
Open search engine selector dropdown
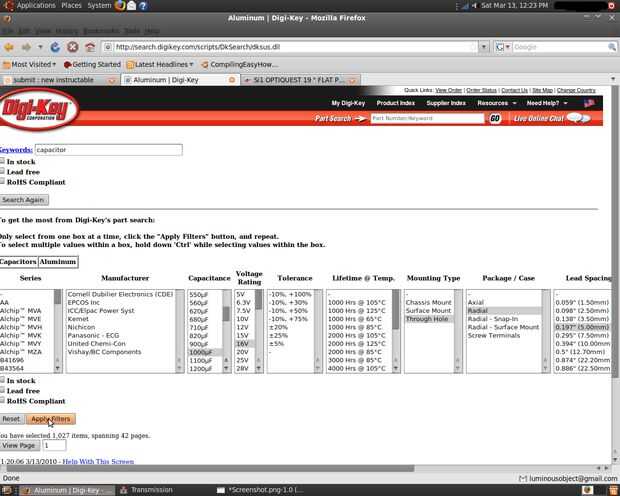pyautogui.click(x=503, y=47)
